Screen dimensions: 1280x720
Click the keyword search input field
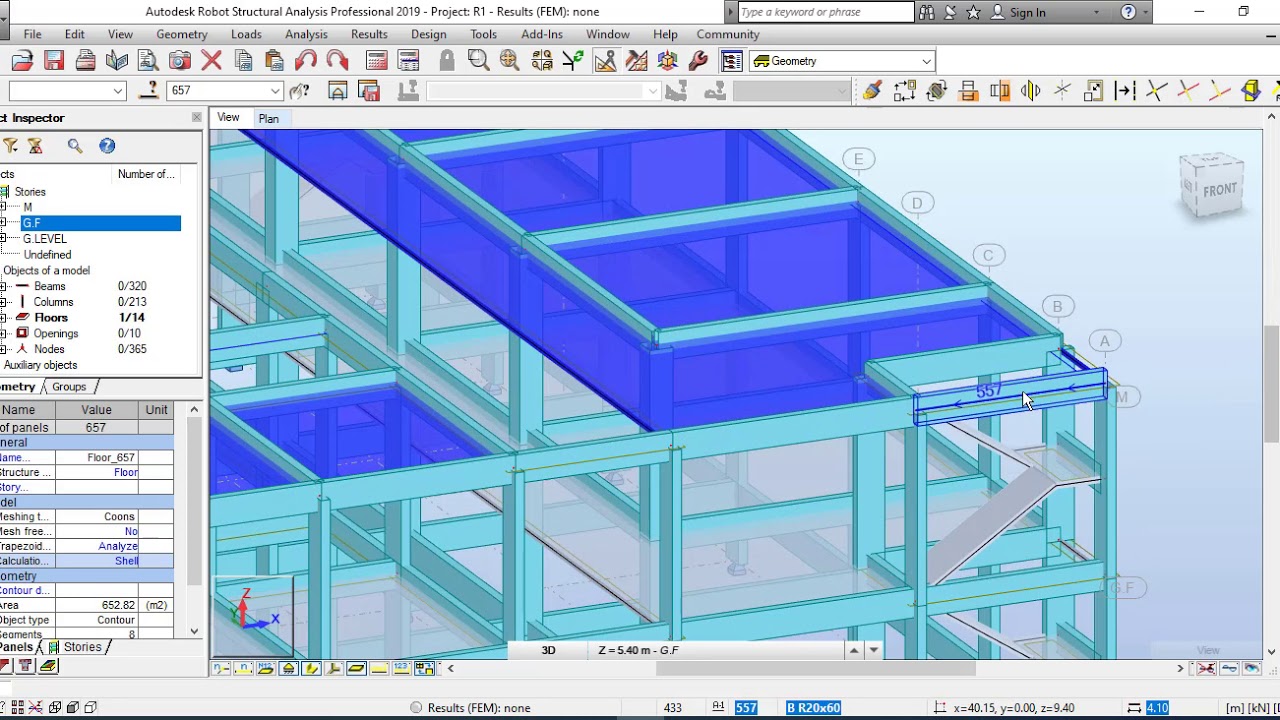(x=826, y=12)
